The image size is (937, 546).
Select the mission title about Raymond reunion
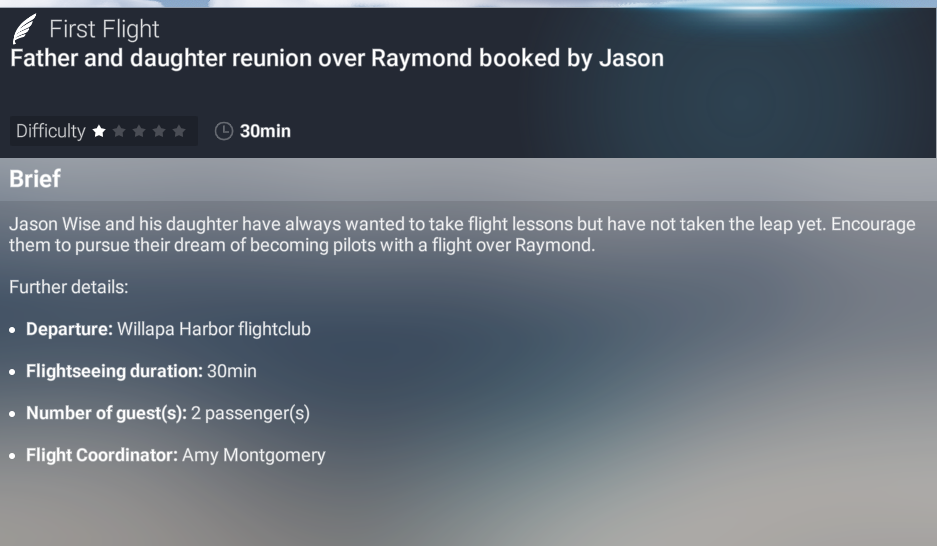click(x=337, y=59)
